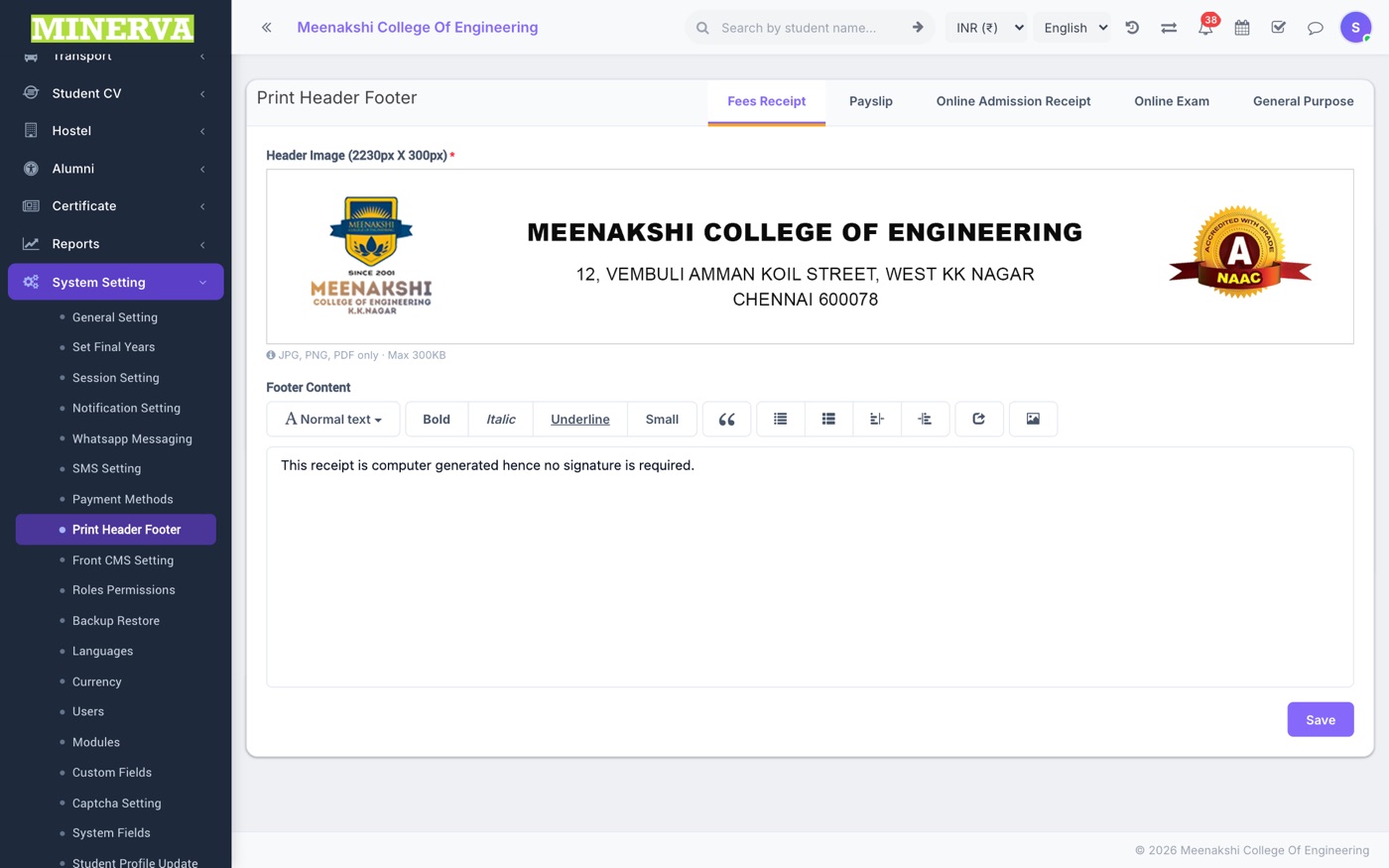Apply Small text formatting
The height and width of the screenshot is (868, 1389).
(x=662, y=419)
